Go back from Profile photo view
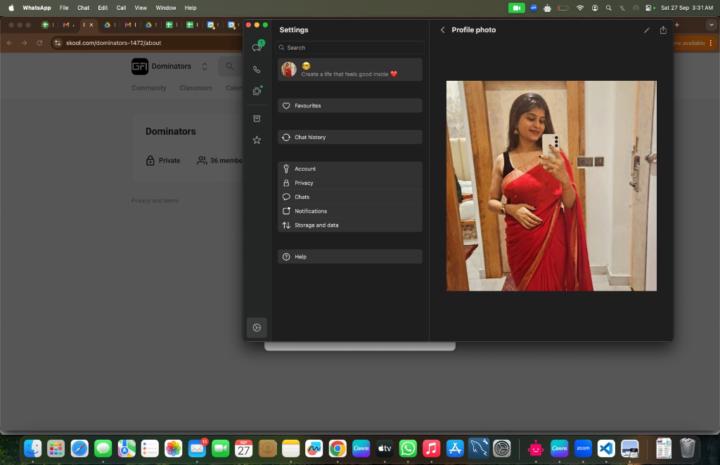 coord(442,30)
